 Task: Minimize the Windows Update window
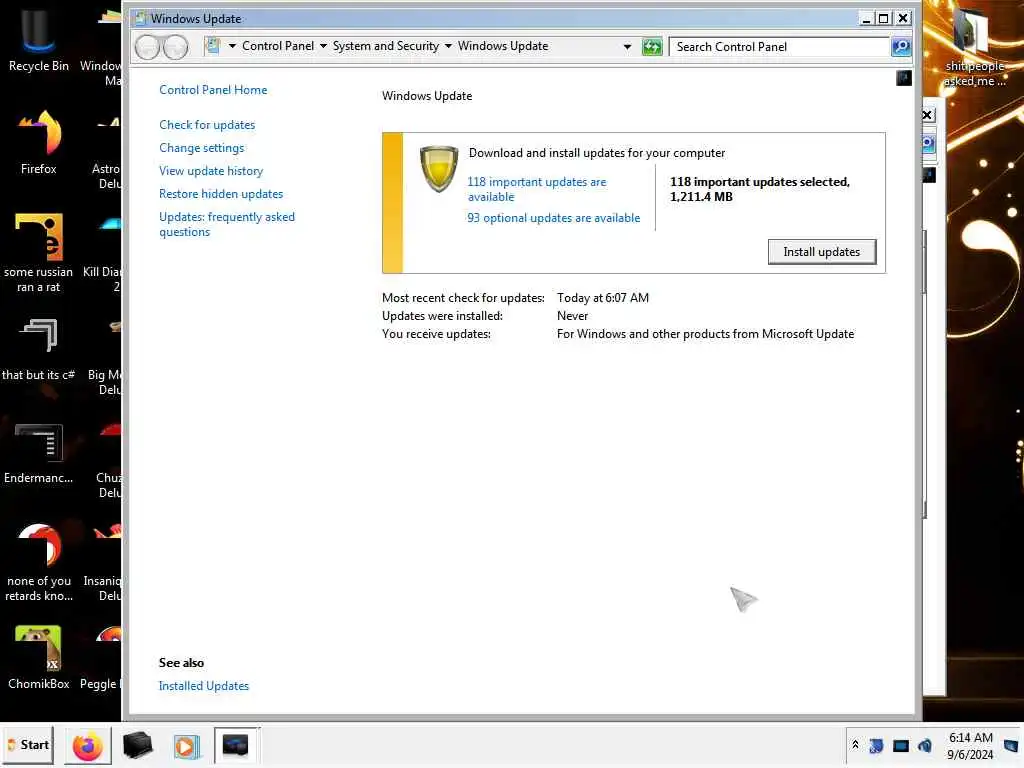pos(866,18)
